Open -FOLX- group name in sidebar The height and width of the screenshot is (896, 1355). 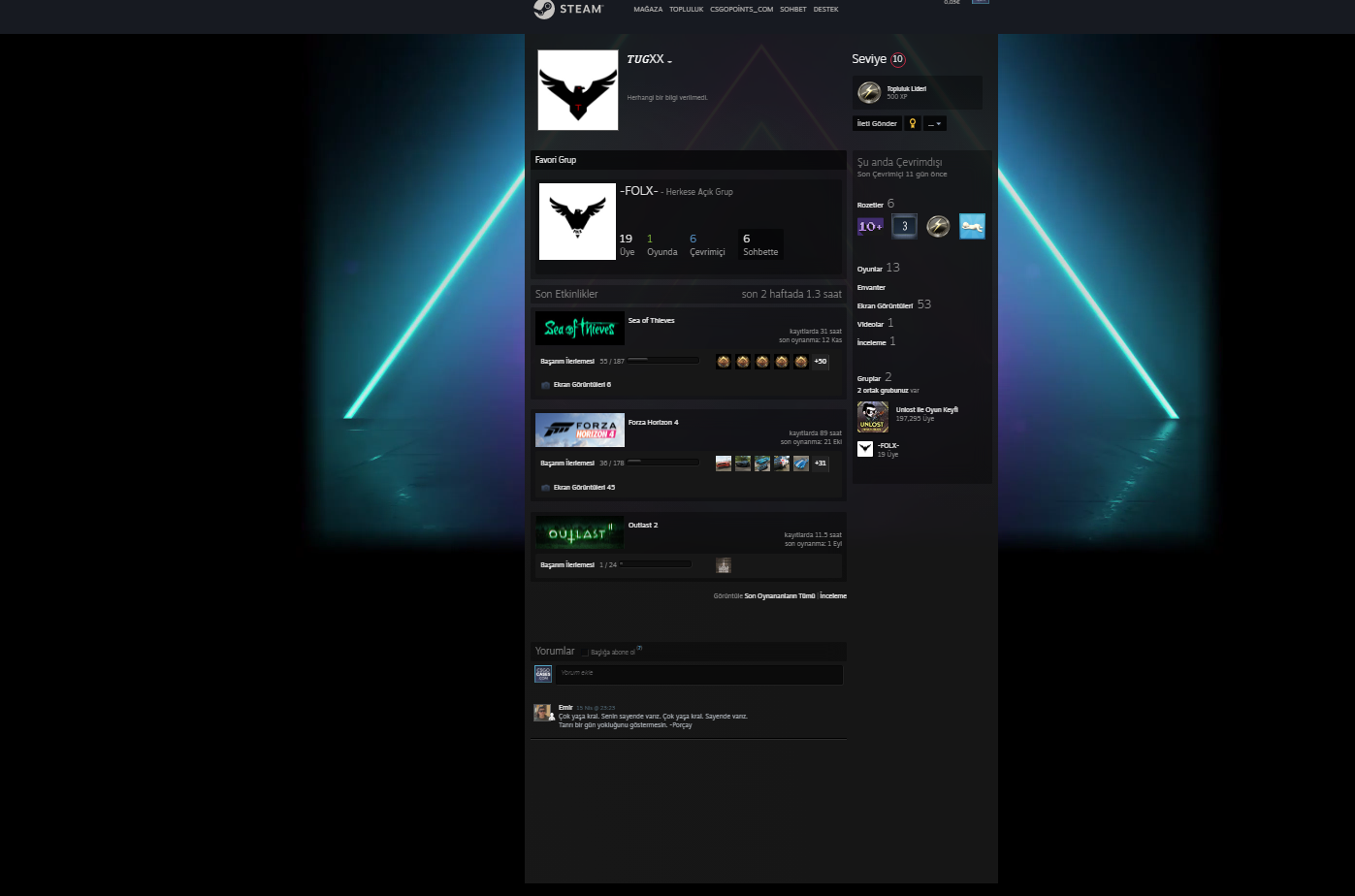(x=888, y=445)
